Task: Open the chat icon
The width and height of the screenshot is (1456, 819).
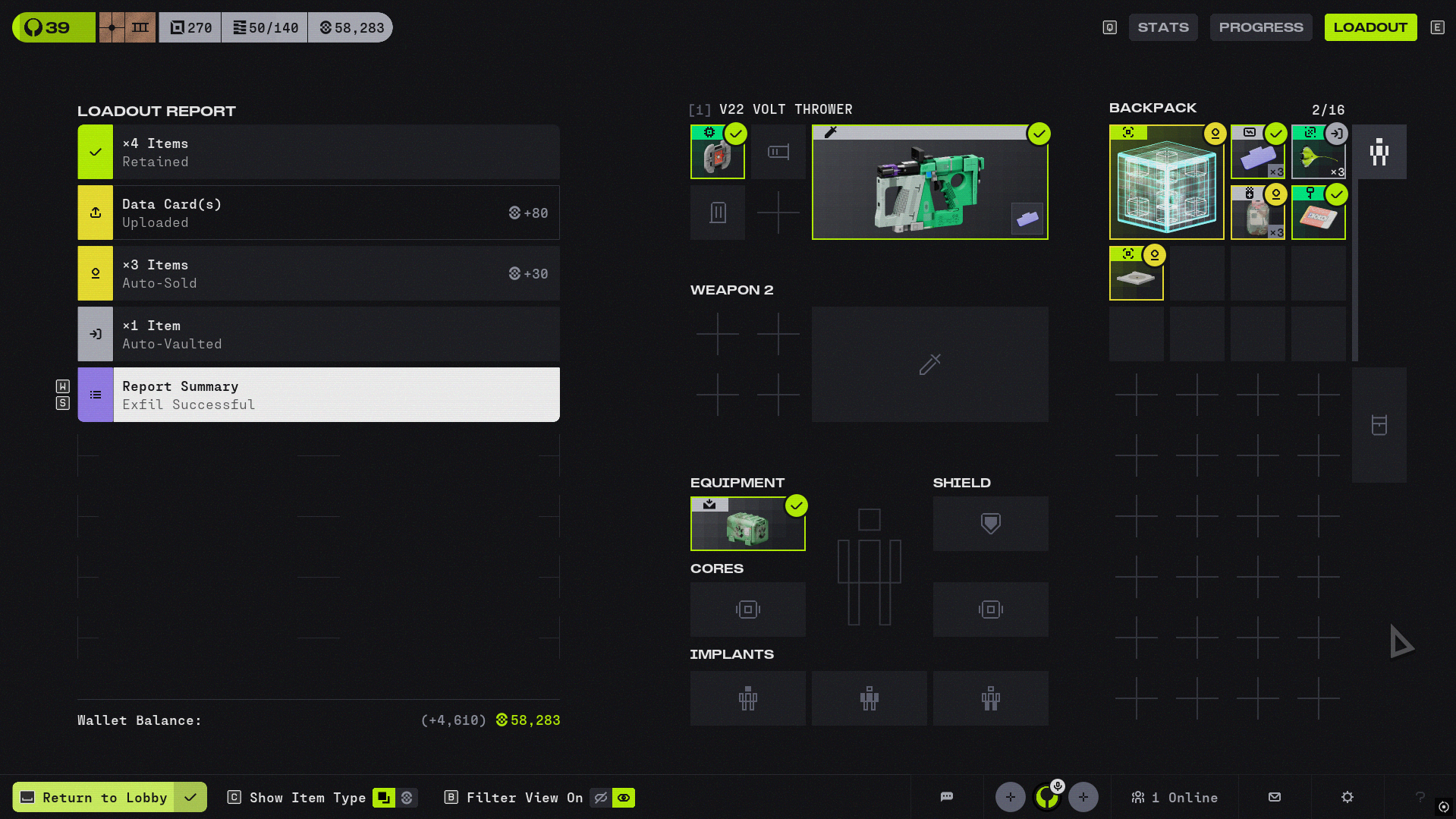Action: [947, 797]
